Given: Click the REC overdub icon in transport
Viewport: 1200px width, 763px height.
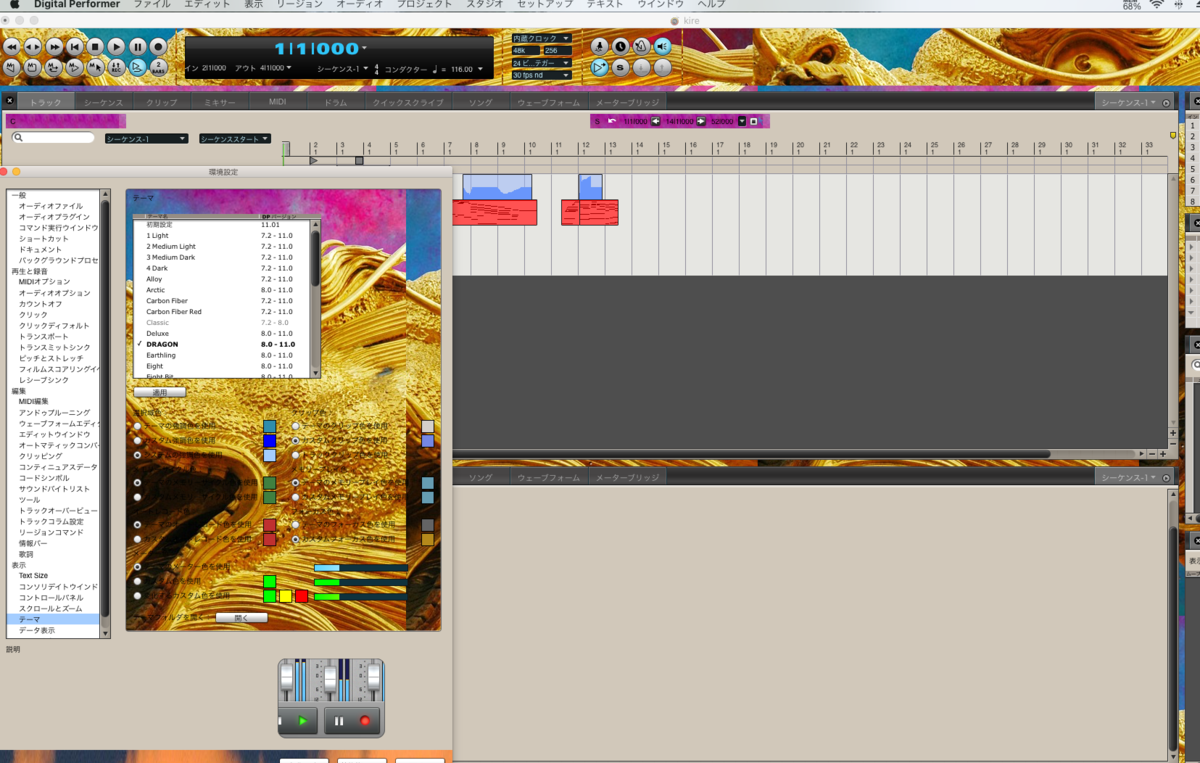Looking at the screenshot, I should [116, 68].
